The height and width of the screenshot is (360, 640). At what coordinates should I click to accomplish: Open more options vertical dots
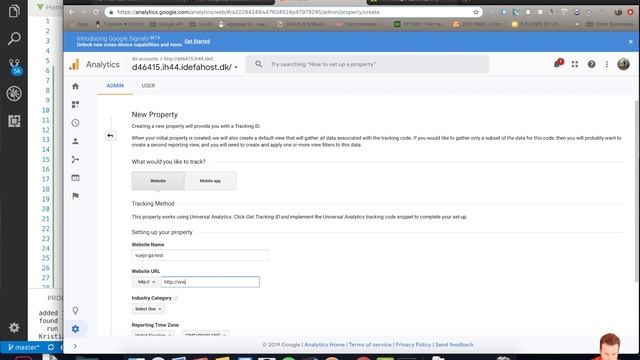click(x=607, y=64)
